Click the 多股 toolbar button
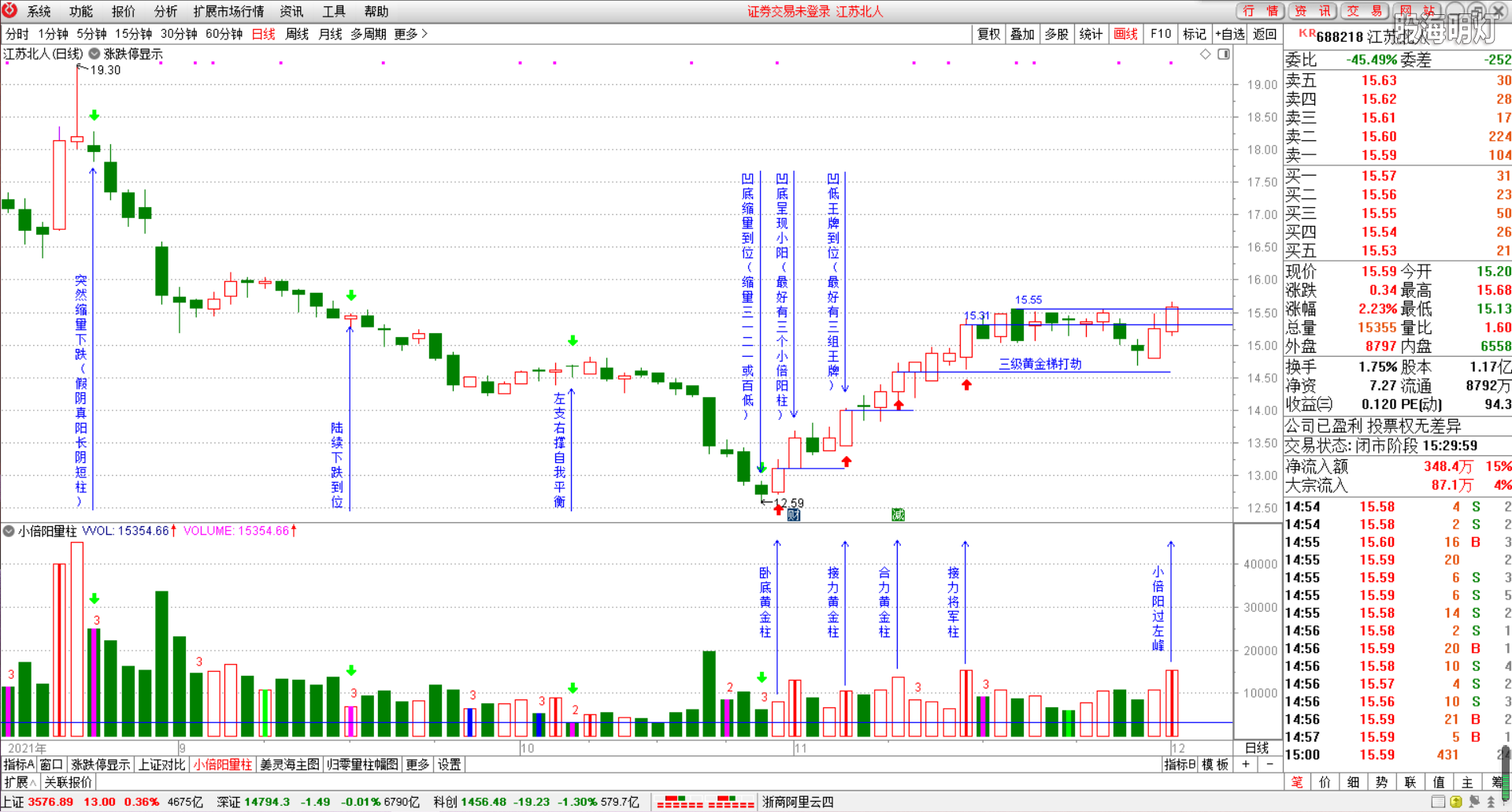This screenshot has width=1512, height=812. pyautogui.click(x=1057, y=34)
